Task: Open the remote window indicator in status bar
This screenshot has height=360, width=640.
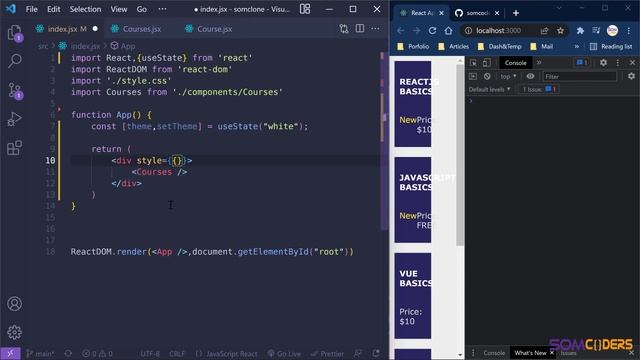Action: coord(10,353)
